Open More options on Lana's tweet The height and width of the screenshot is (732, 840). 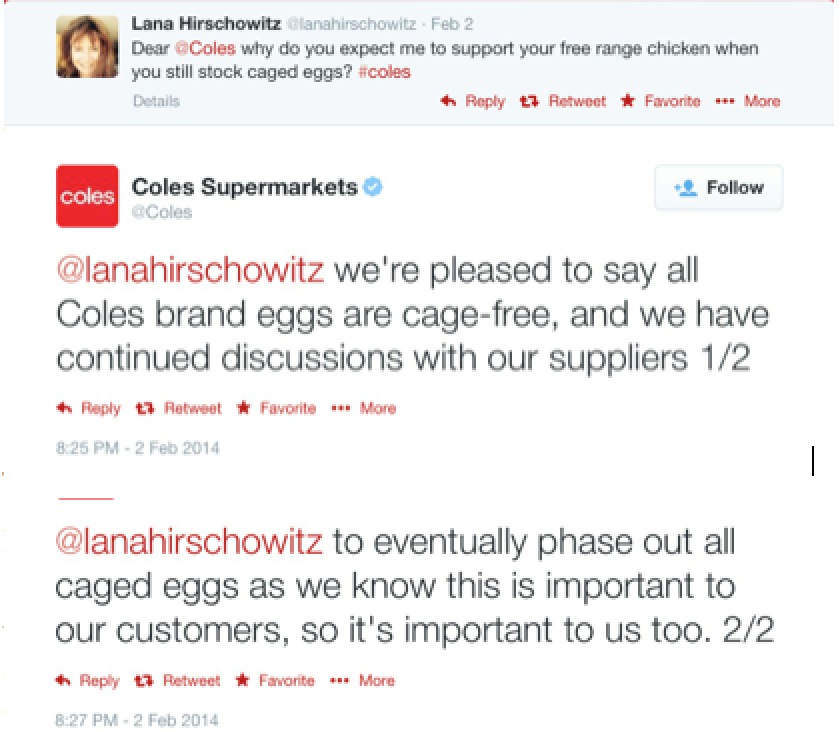pos(748,101)
